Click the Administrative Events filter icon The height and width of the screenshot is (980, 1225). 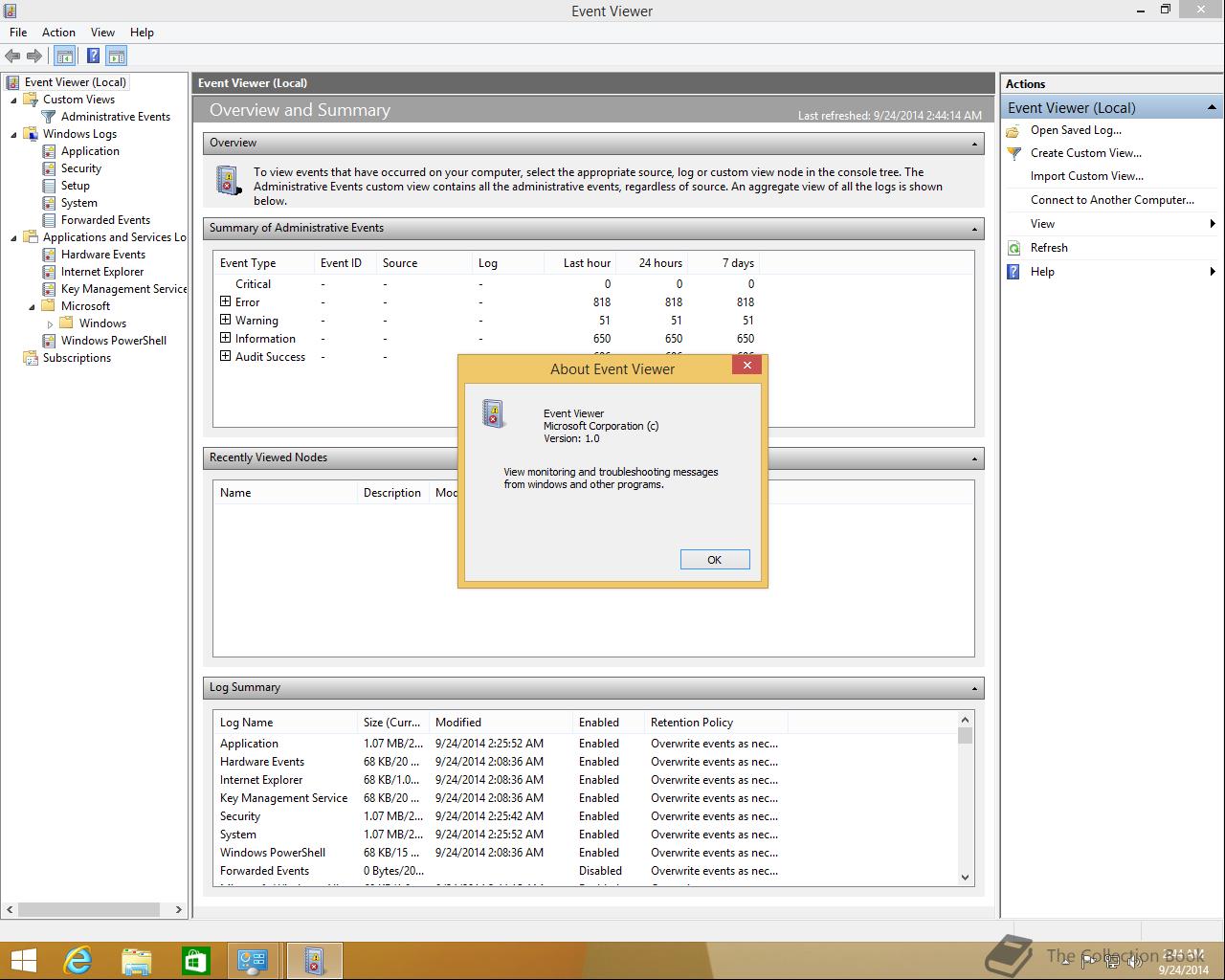pos(49,117)
